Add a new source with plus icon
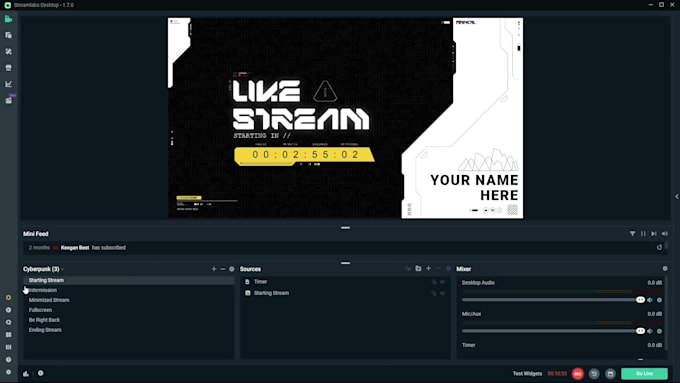This screenshot has height=383, width=680. tap(428, 268)
